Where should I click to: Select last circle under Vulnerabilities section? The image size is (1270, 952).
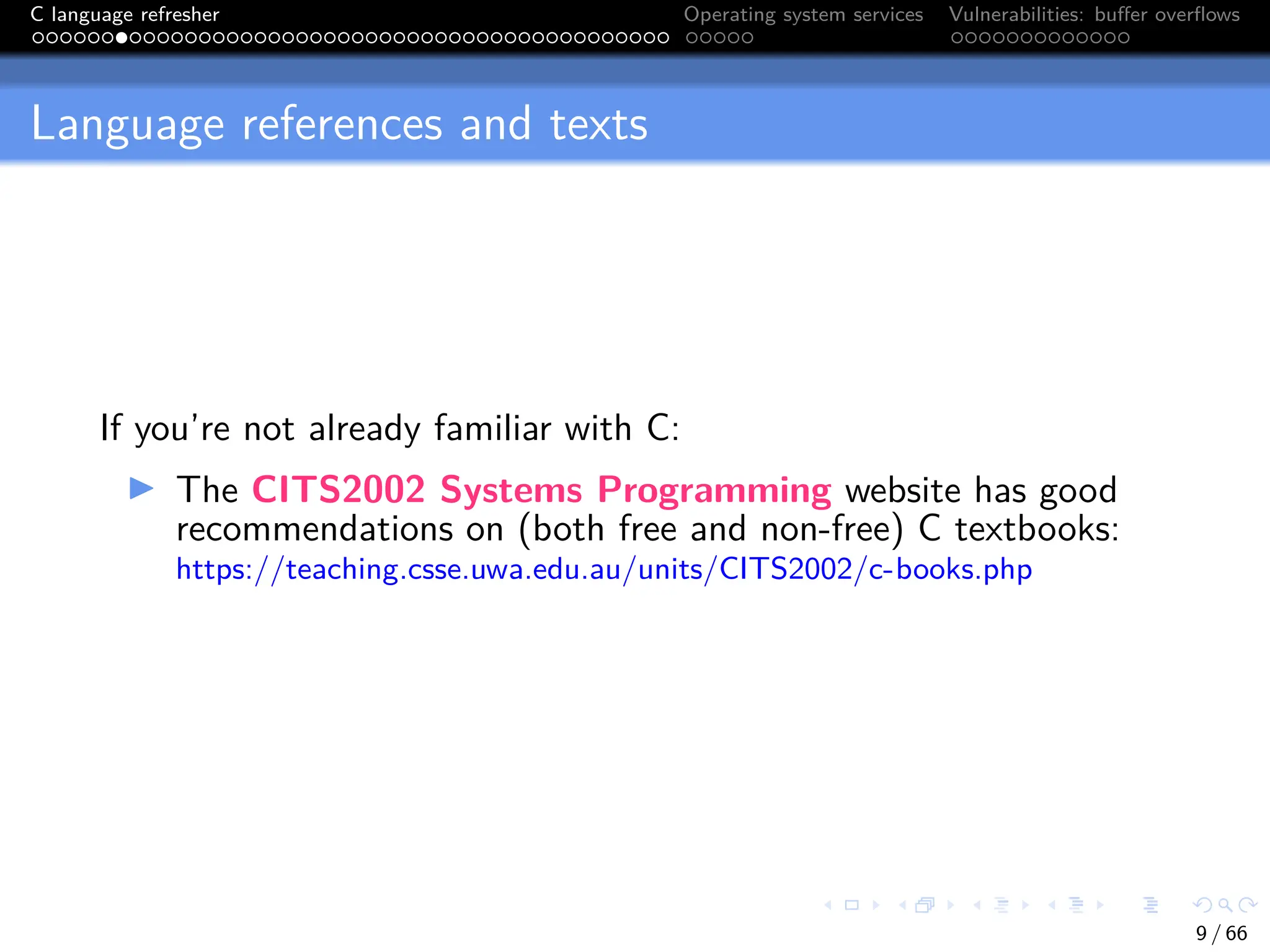point(1124,38)
